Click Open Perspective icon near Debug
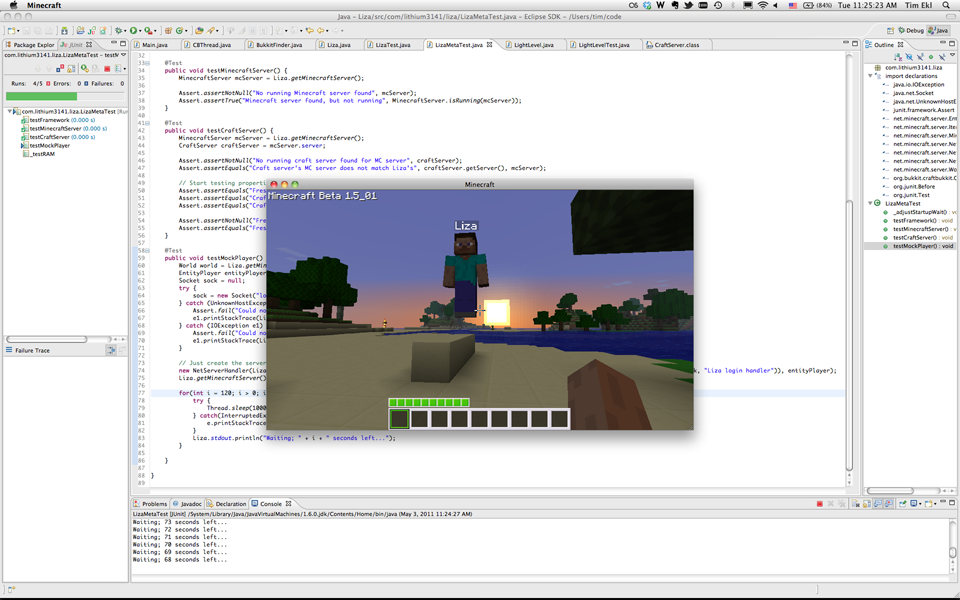The width and height of the screenshot is (960, 600). coord(891,31)
